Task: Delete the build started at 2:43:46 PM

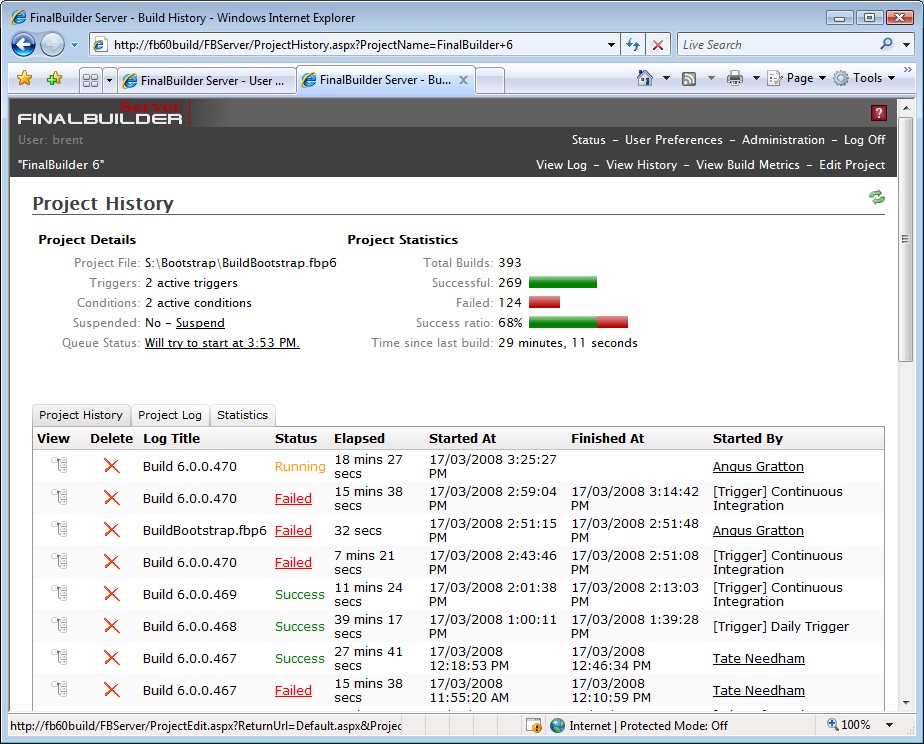Action: (x=111, y=562)
